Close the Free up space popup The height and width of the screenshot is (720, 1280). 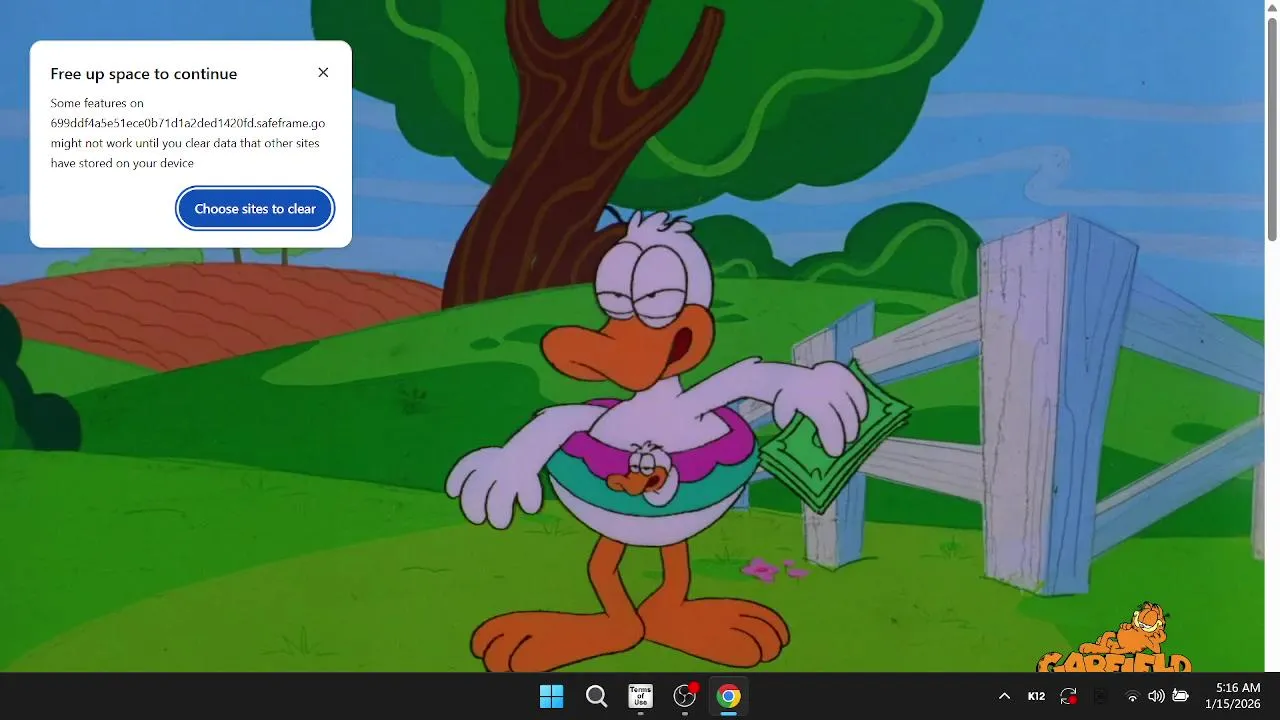[x=323, y=72]
